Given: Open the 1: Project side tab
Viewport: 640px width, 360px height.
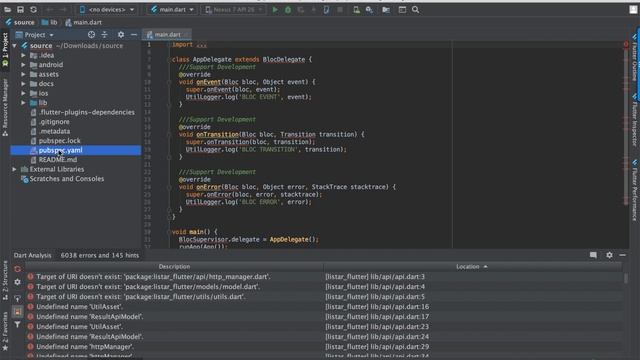Looking at the screenshot, I should click(x=5, y=50).
